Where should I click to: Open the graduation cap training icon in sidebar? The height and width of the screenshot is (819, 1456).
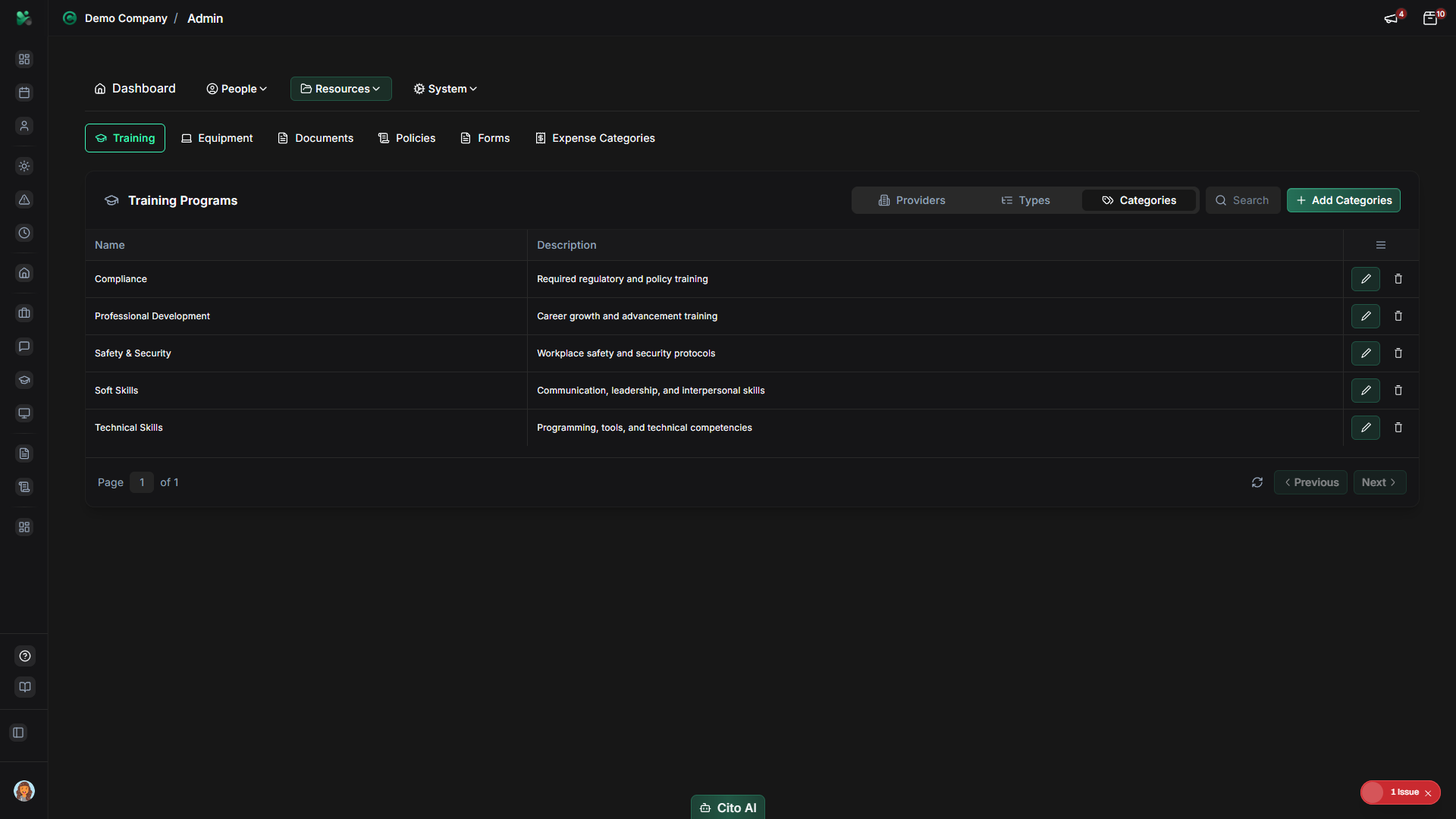[24, 380]
